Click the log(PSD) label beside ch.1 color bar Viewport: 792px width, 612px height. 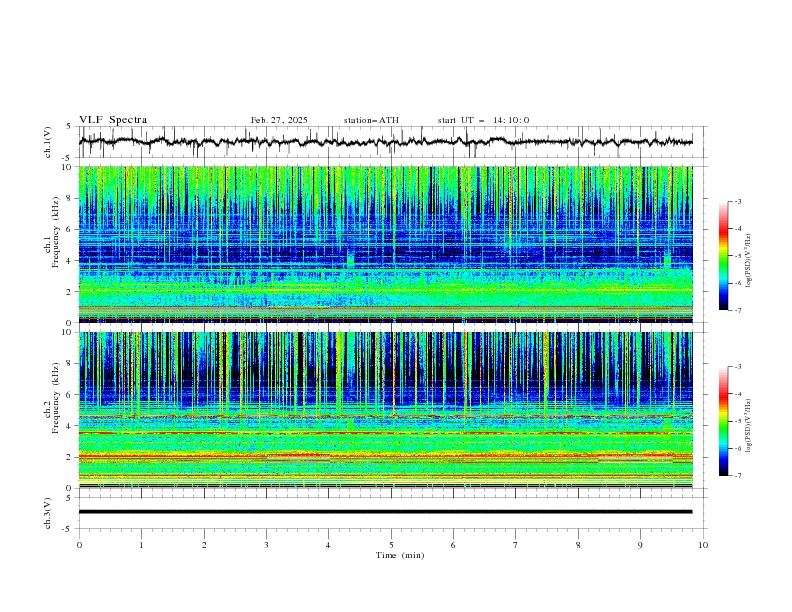point(749,261)
